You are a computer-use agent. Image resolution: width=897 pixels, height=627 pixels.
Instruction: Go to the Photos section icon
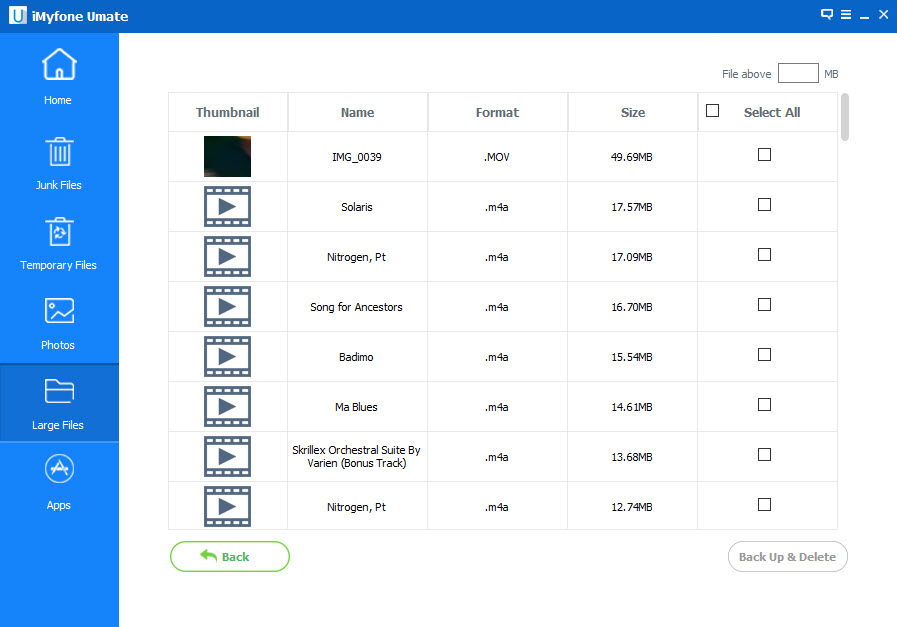click(x=59, y=311)
